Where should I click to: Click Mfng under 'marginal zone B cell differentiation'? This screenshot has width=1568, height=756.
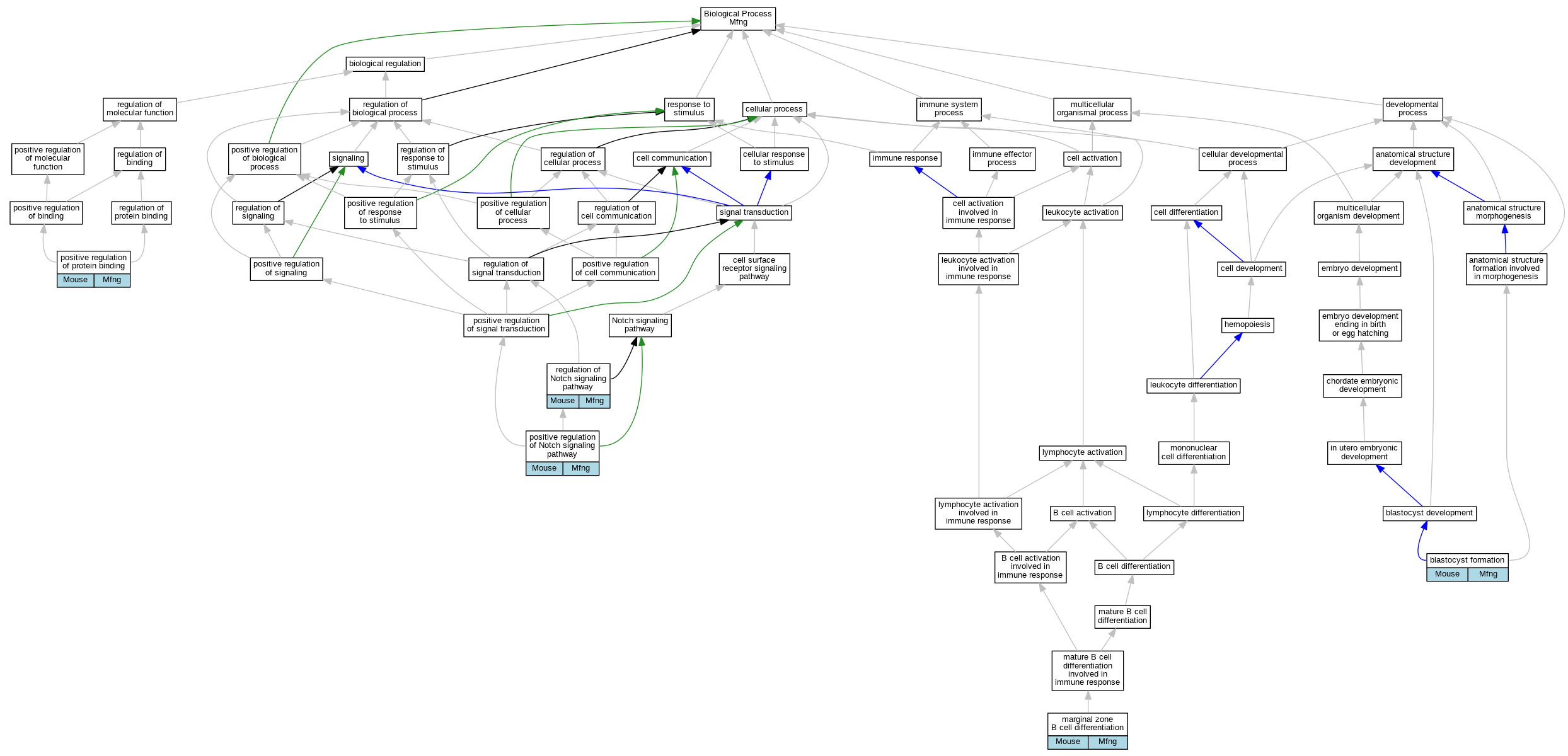[1107, 742]
